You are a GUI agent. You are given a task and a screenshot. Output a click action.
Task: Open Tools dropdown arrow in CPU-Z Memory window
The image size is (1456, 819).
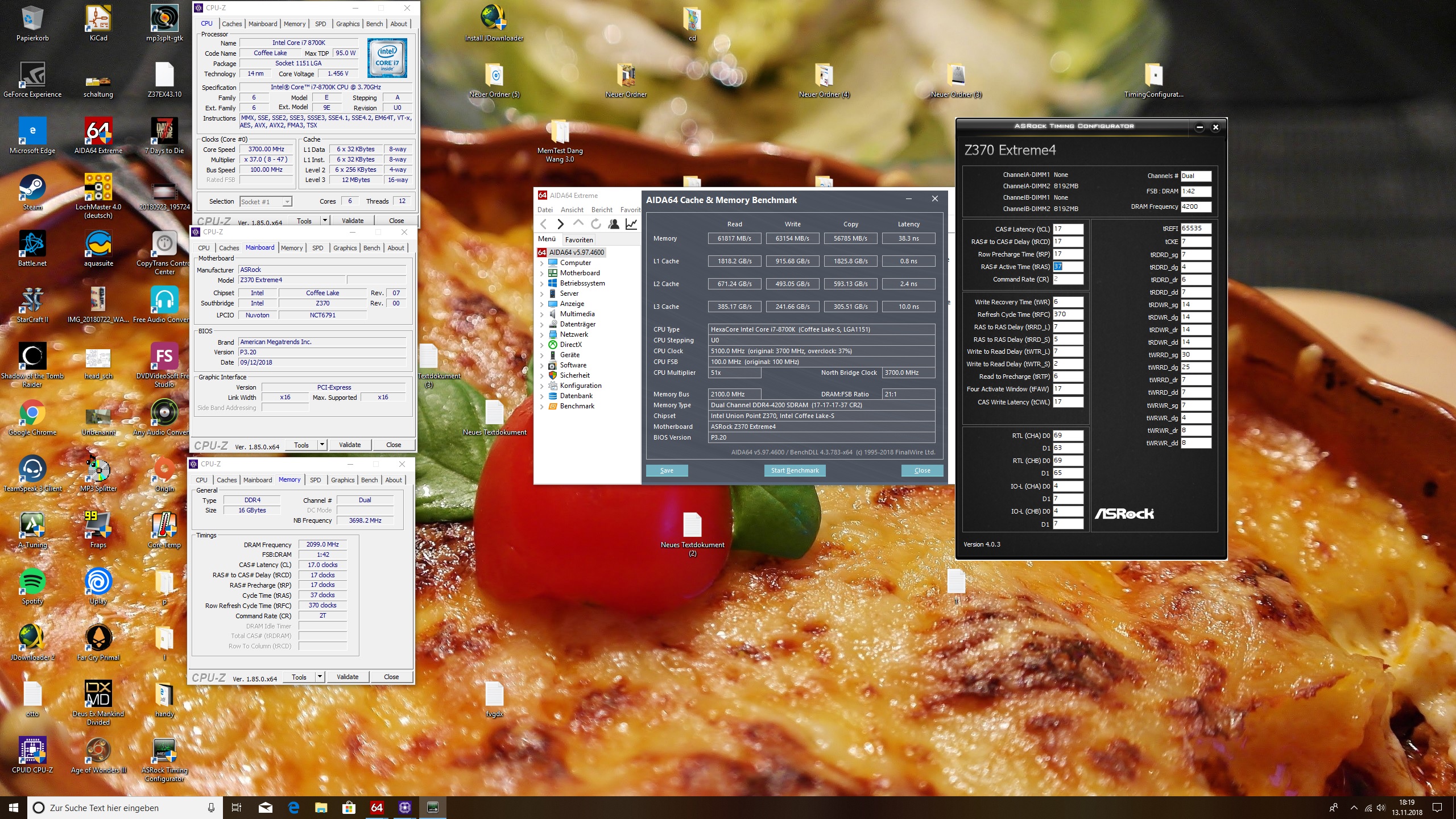click(320, 677)
